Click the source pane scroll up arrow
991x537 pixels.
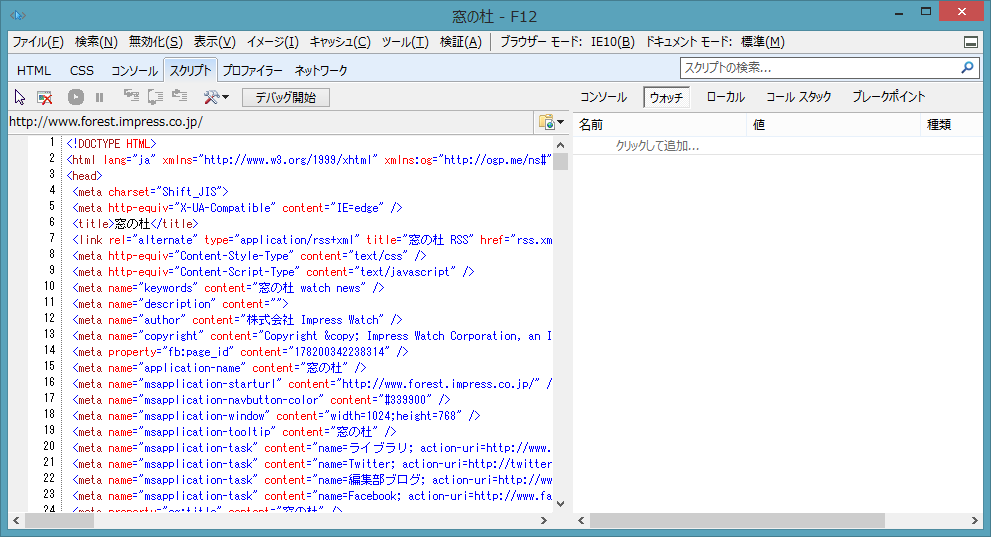pyautogui.click(x=560, y=145)
